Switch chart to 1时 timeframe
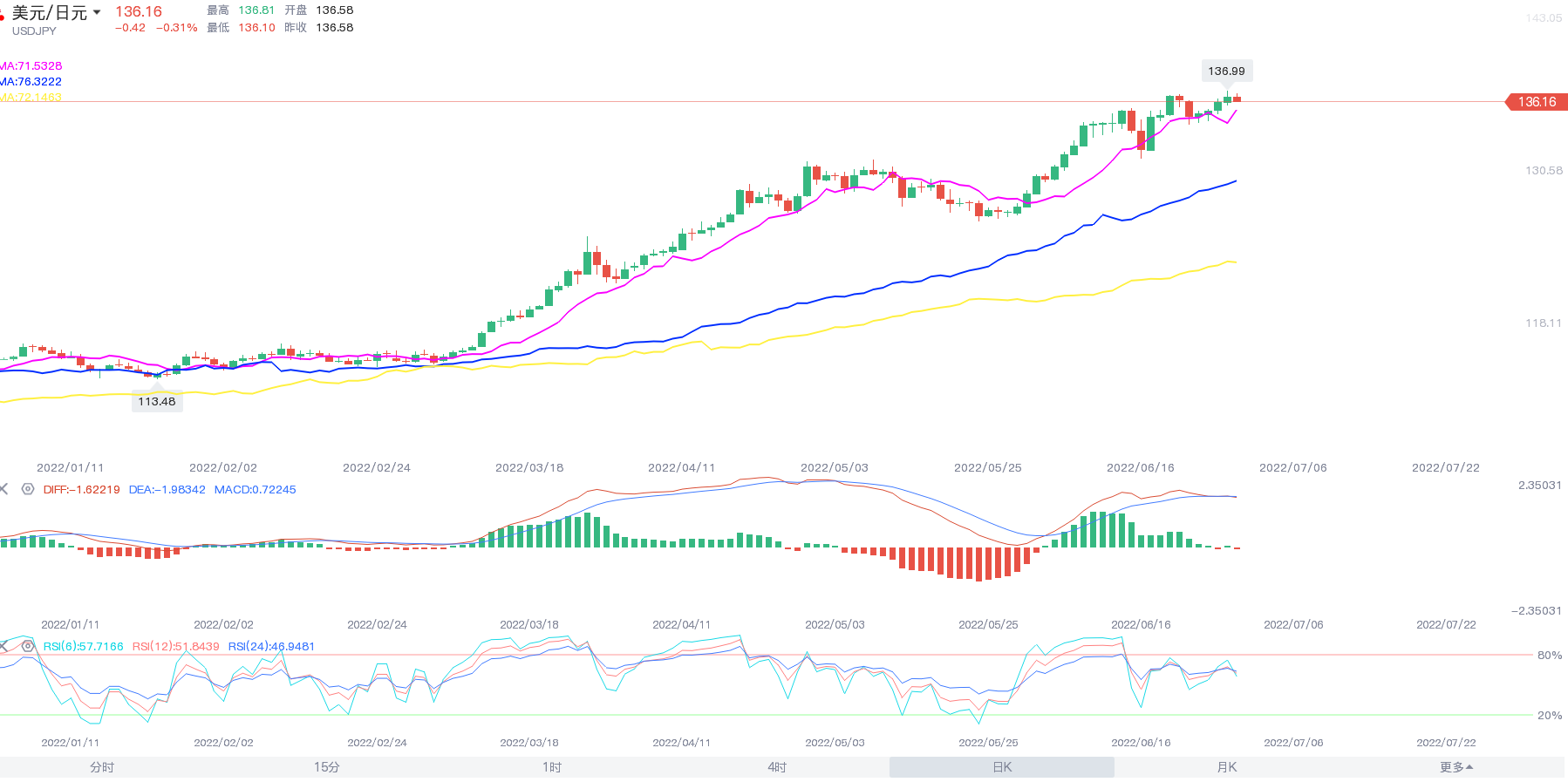This screenshot has width=1568, height=782. [x=552, y=767]
